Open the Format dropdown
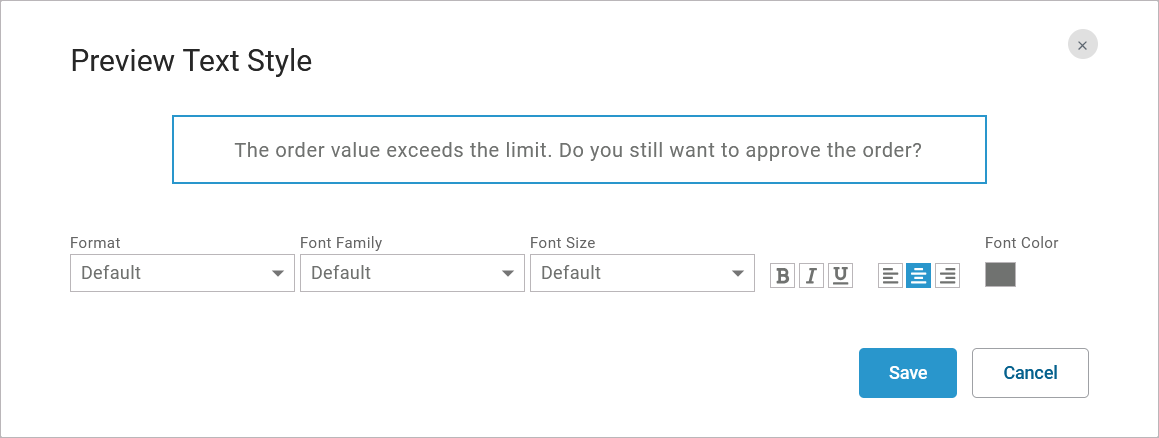Image resolution: width=1159 pixels, height=438 pixels. (170, 273)
